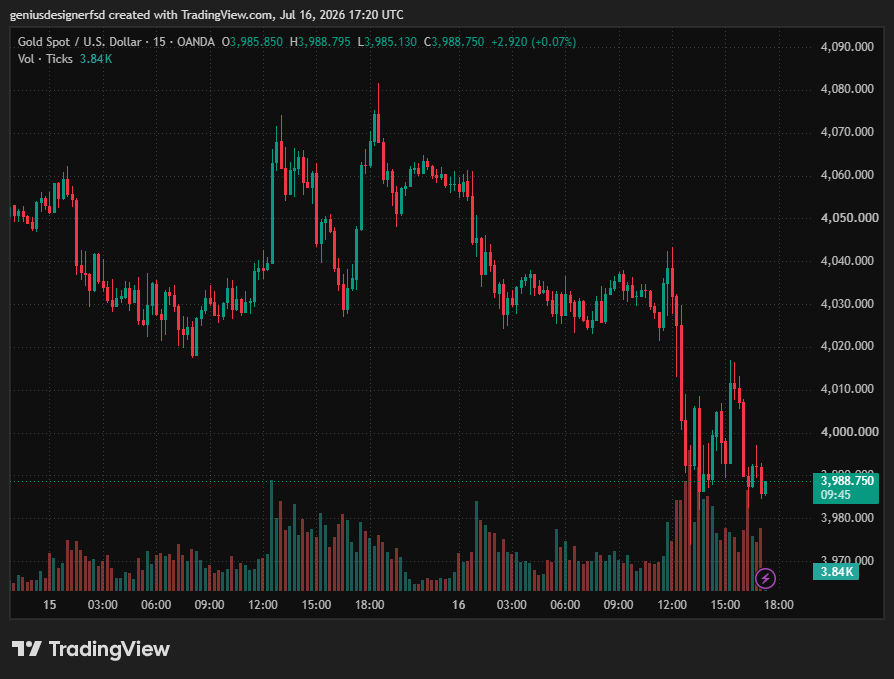This screenshot has width=894, height=679.
Task: Click the "3.84K" value beside Vol · Ticks
Action: click(x=96, y=59)
